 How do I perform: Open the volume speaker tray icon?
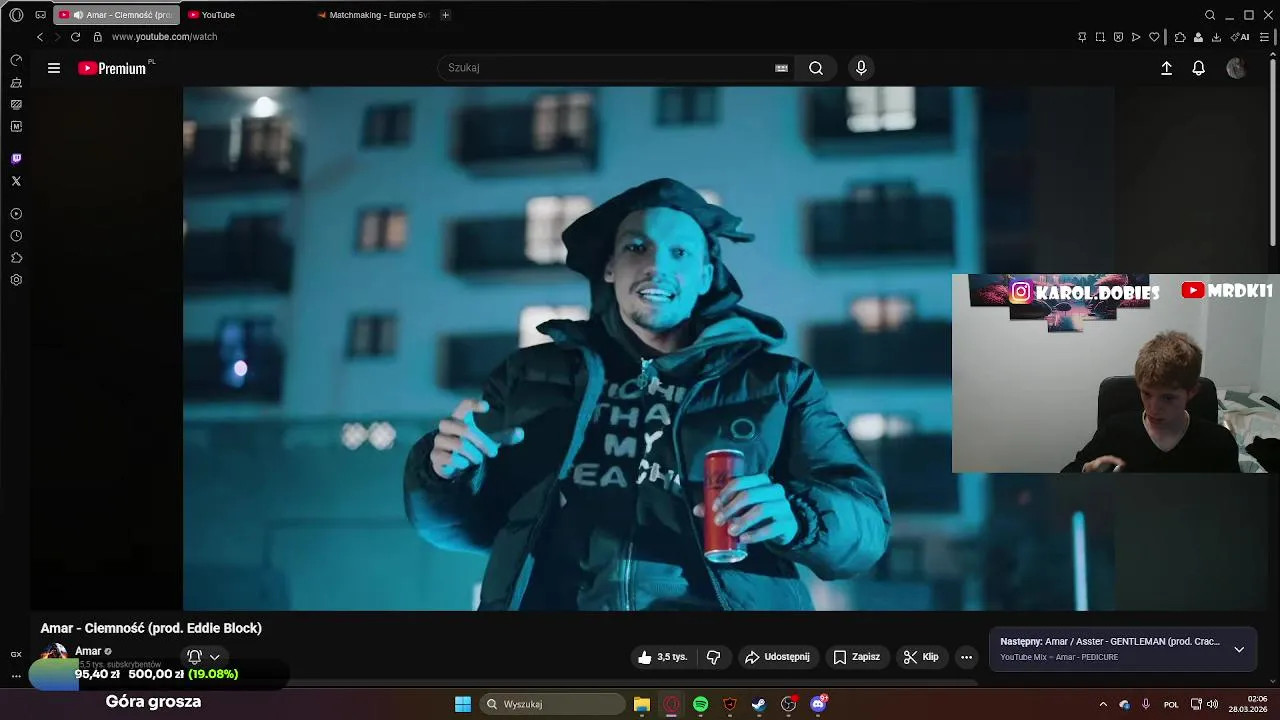tap(1212, 704)
